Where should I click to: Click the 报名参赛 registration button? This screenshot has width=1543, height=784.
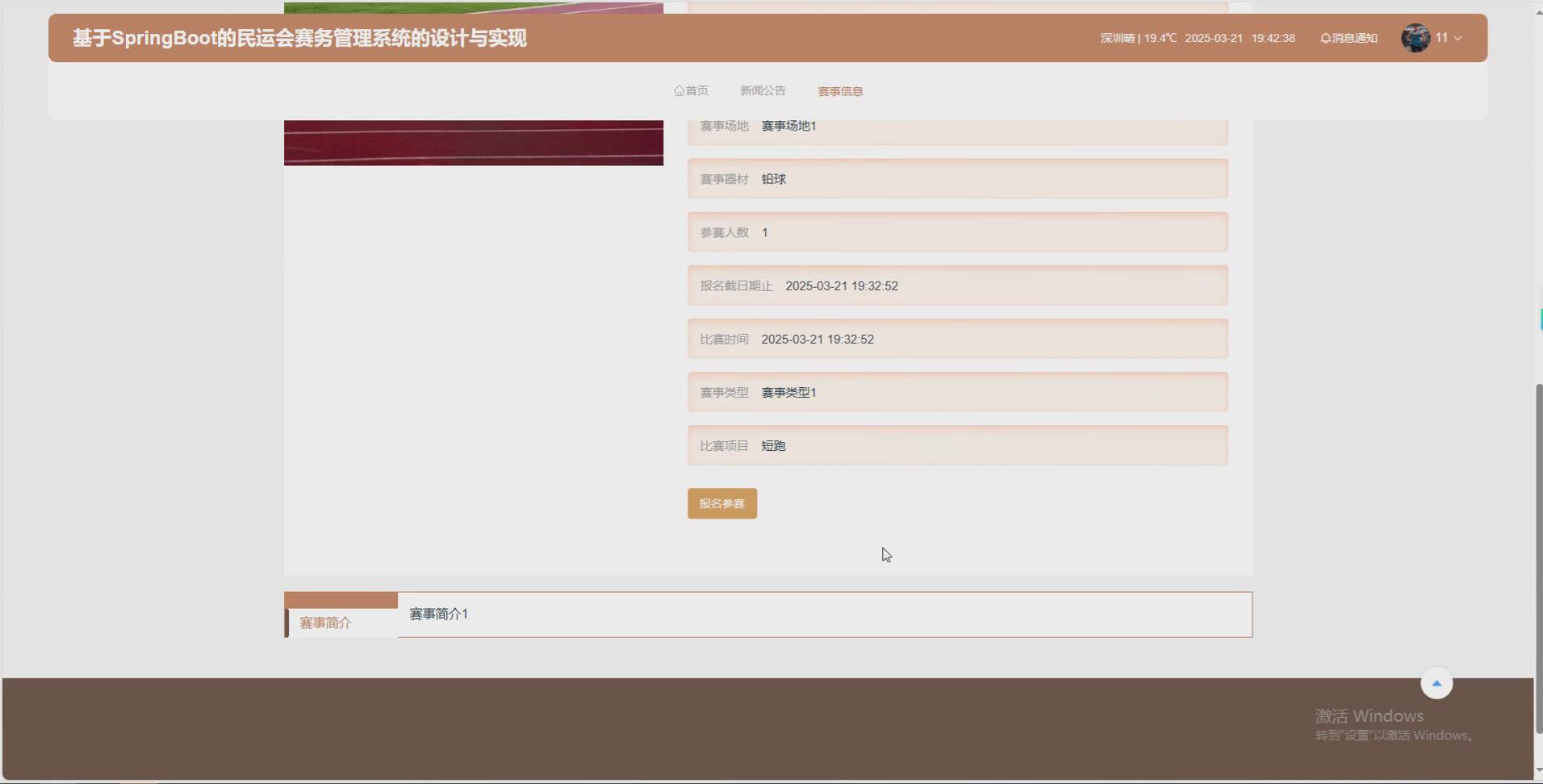[721, 503]
